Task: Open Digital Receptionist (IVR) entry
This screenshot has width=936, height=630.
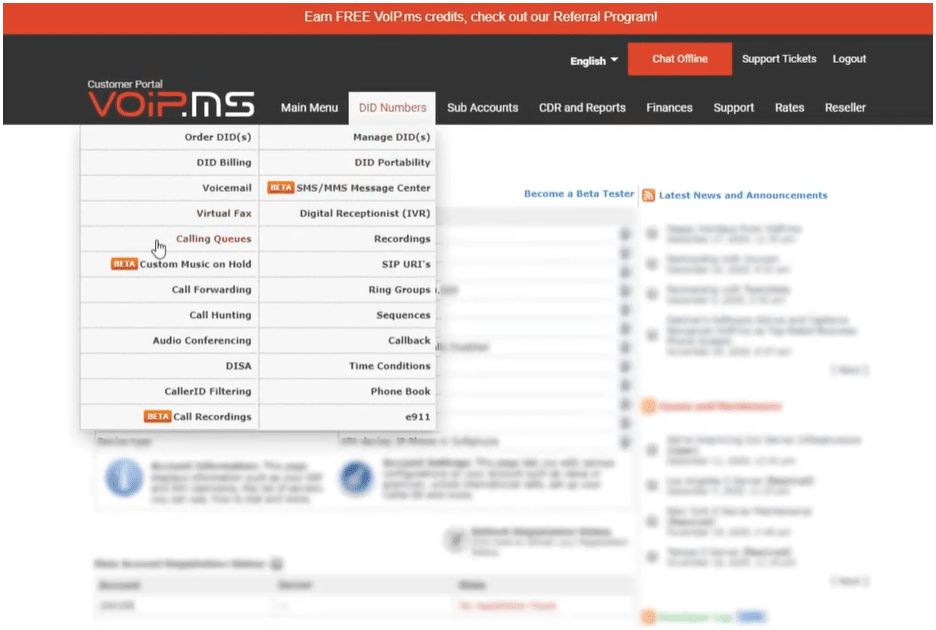Action: coord(347,213)
